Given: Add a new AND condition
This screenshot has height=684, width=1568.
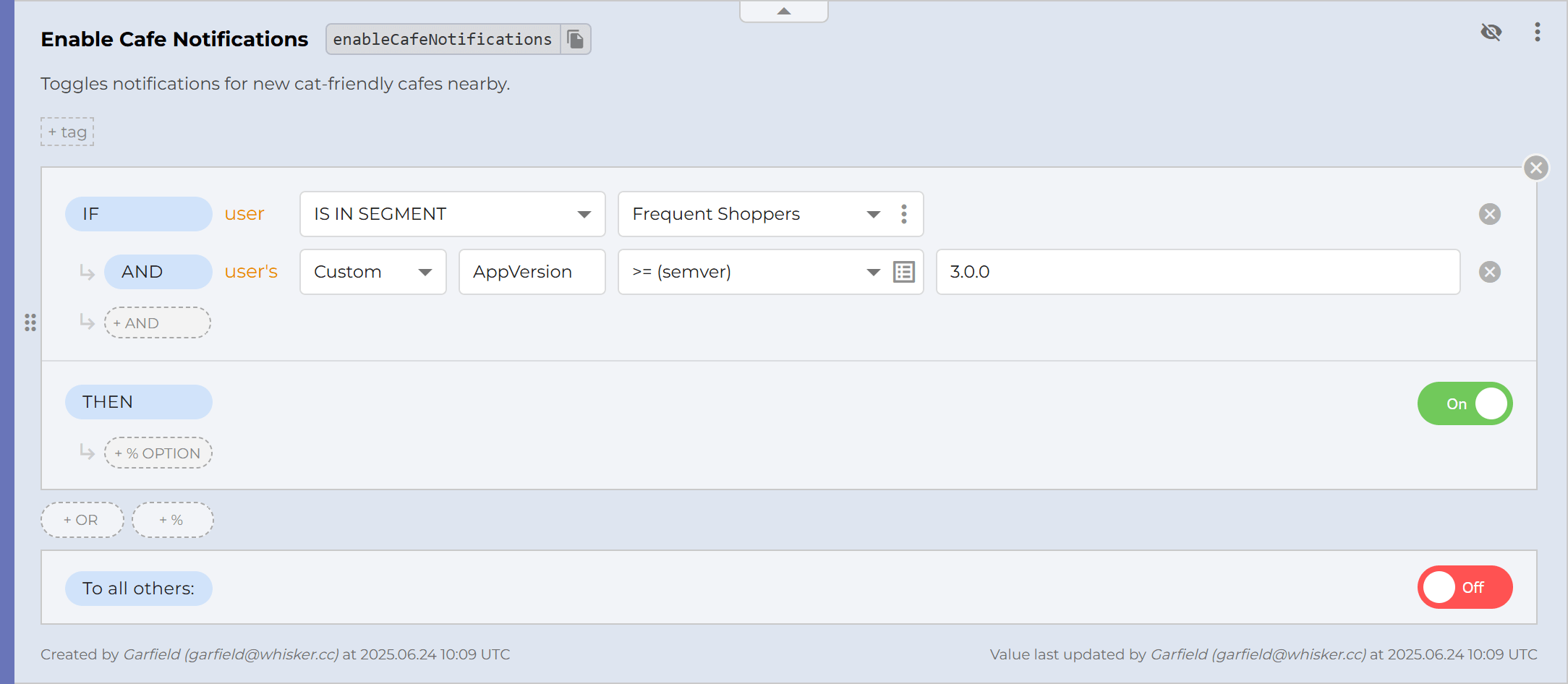Looking at the screenshot, I should [x=158, y=323].
